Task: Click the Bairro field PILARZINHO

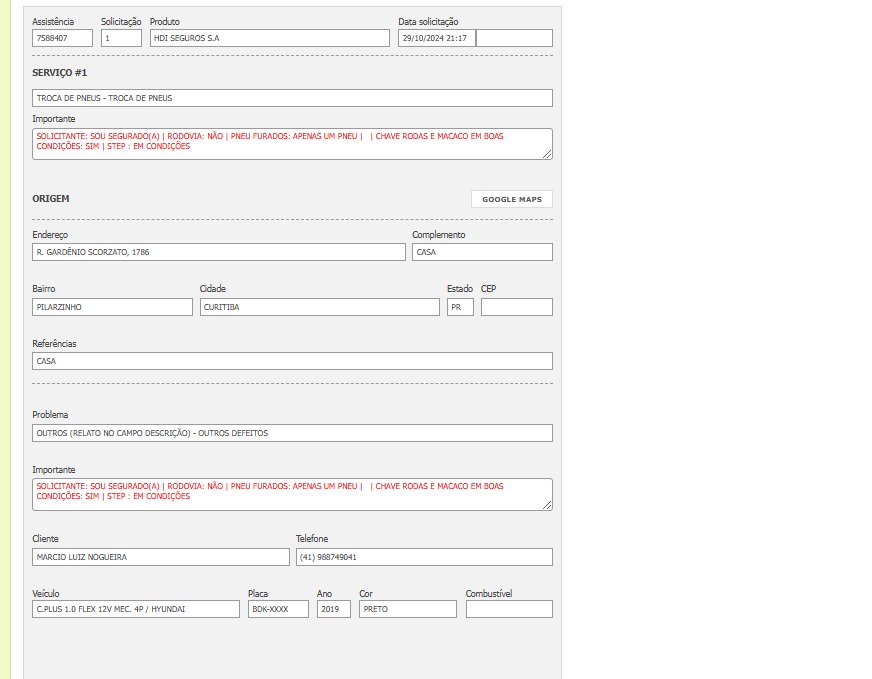Action: [x=112, y=307]
